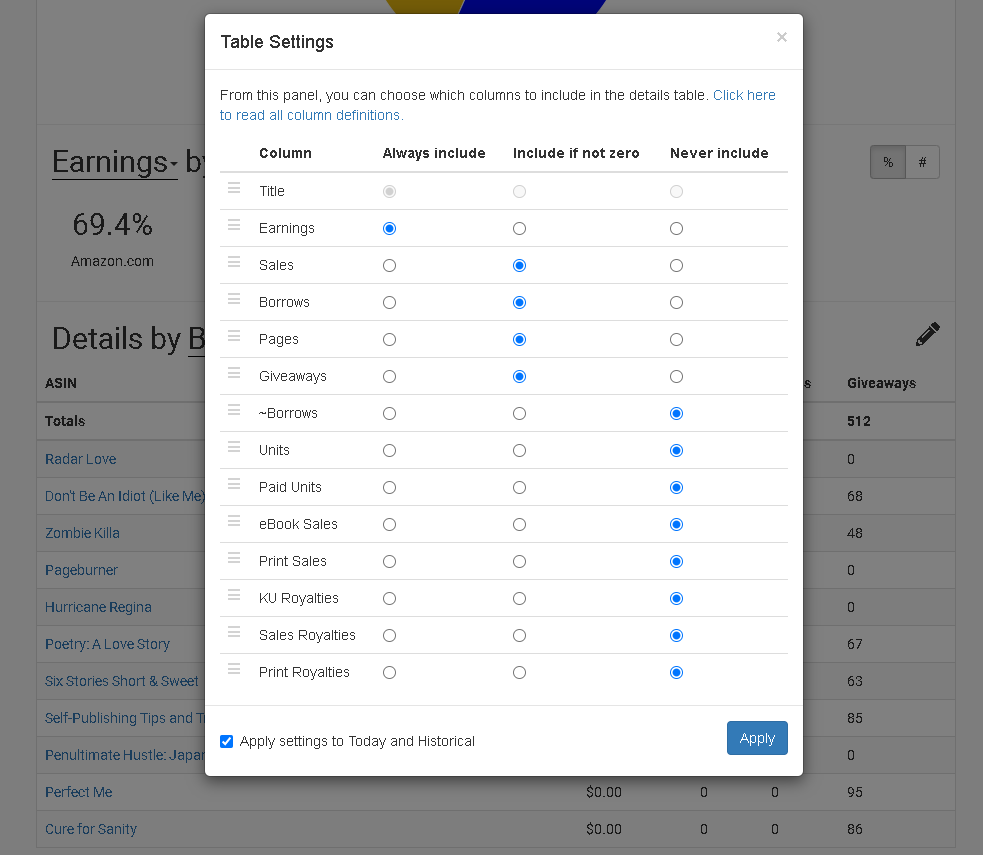
Task: Open Cure for Sanity book link
Action: pos(91,829)
